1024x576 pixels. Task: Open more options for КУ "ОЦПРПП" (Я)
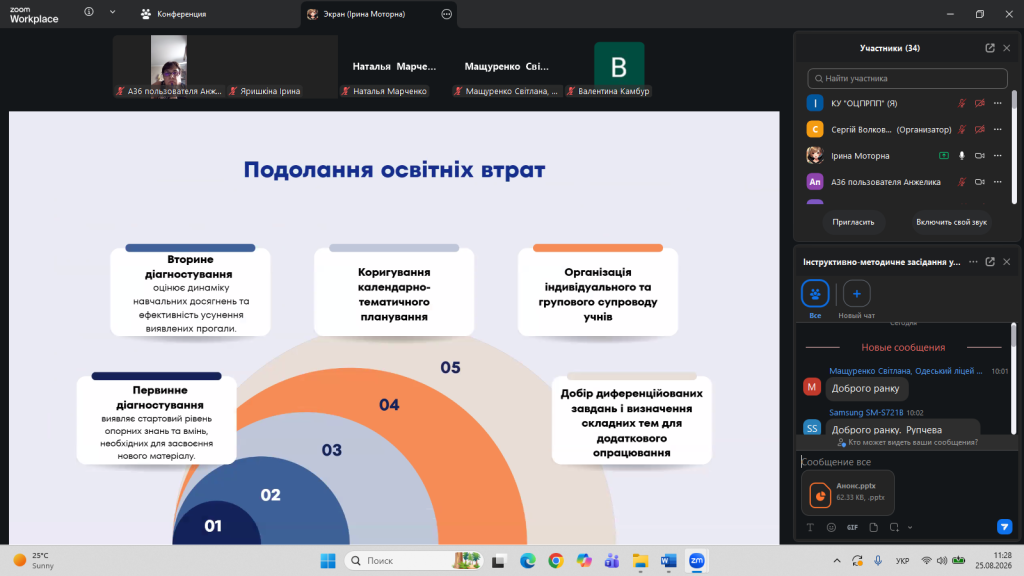(x=997, y=103)
